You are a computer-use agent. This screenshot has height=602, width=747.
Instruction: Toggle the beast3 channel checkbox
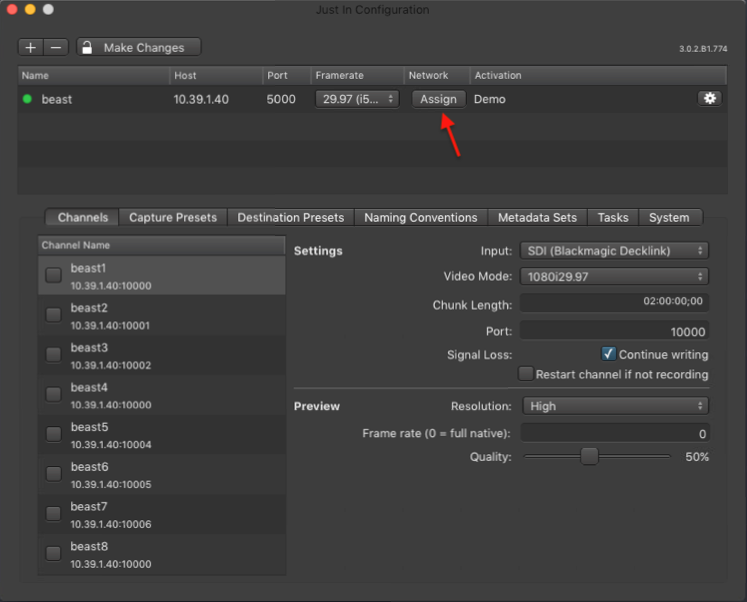click(x=53, y=355)
